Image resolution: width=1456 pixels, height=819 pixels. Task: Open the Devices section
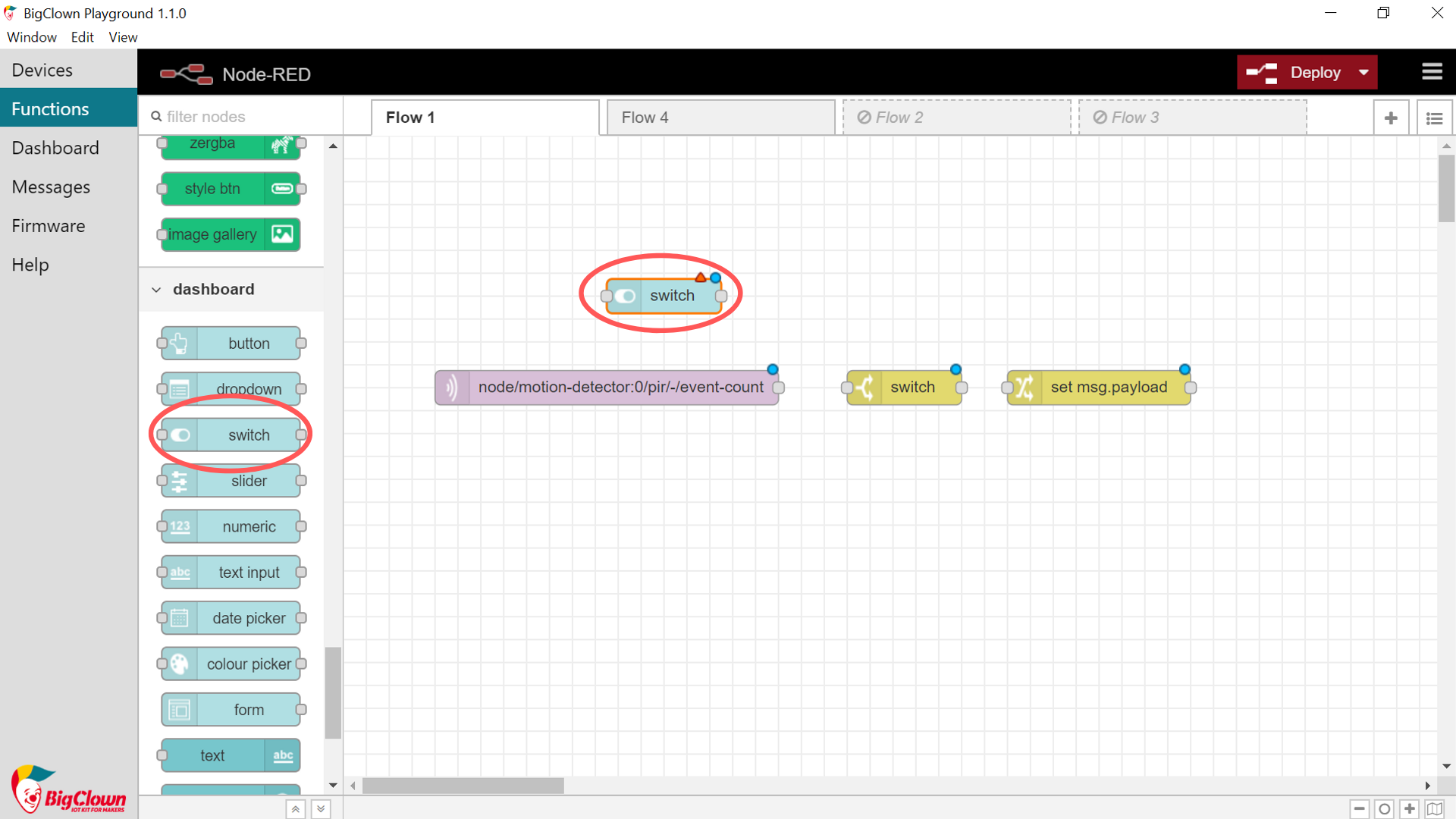click(x=68, y=70)
